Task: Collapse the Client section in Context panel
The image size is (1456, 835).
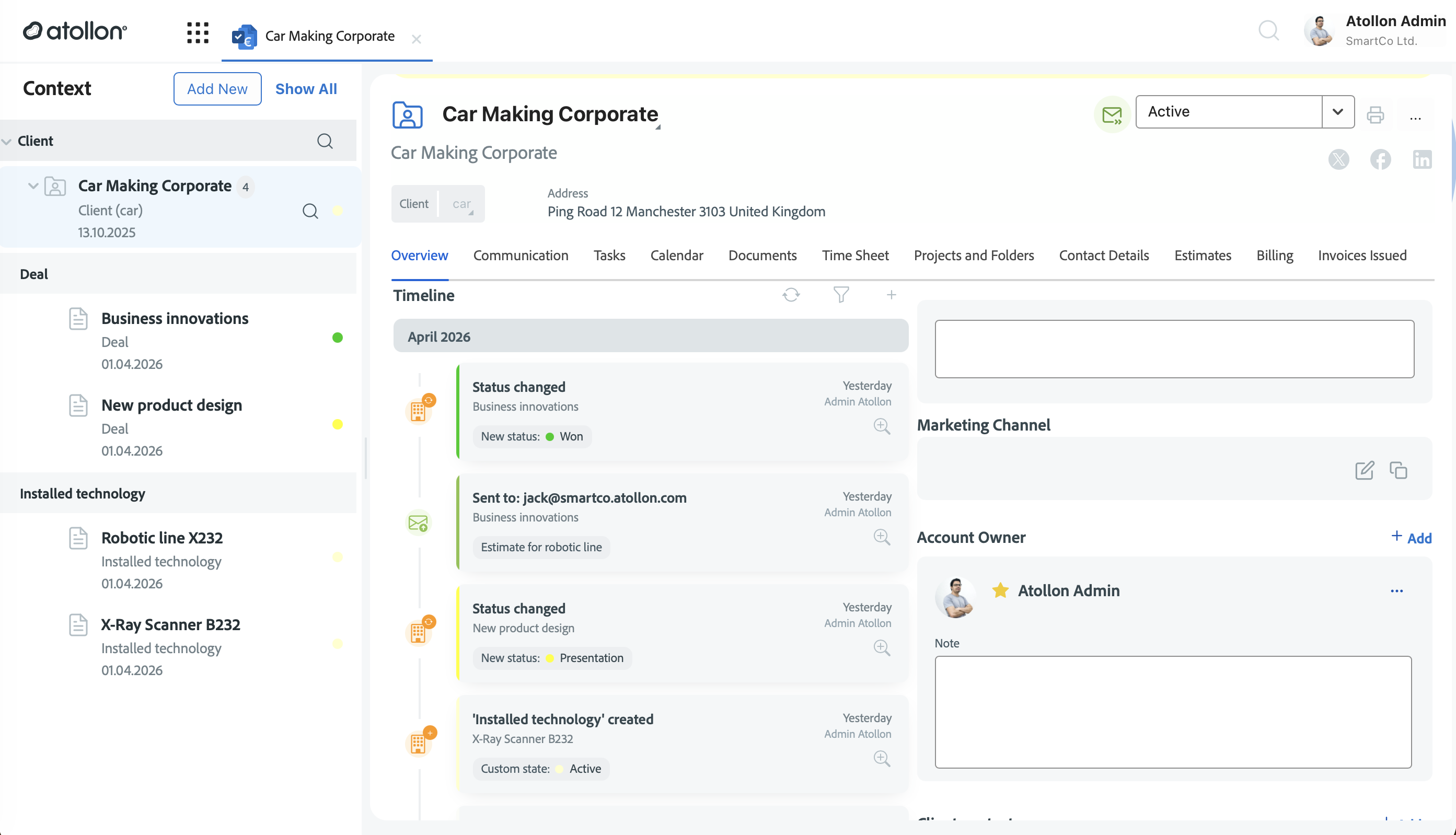Action: point(6,141)
